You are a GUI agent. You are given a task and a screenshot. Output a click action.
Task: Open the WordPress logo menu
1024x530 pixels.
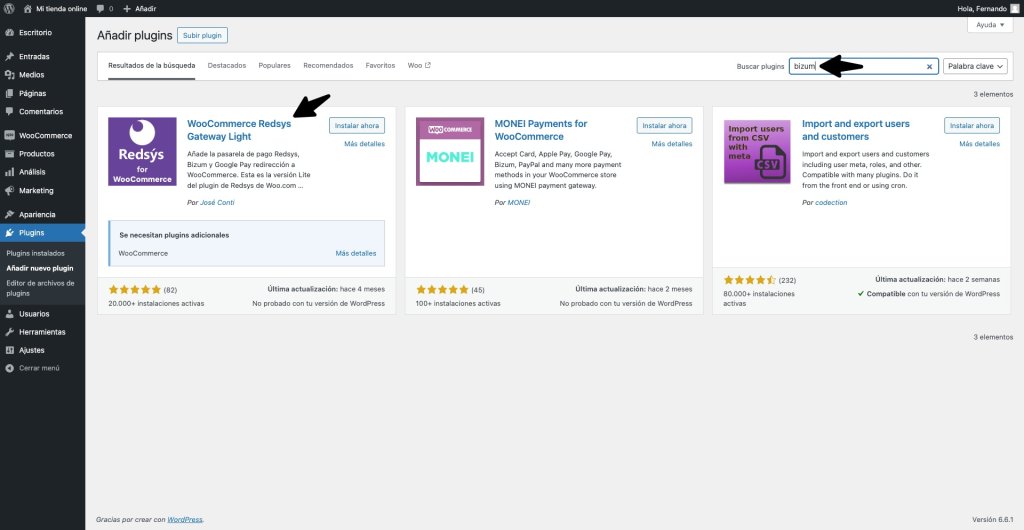click(x=9, y=8)
